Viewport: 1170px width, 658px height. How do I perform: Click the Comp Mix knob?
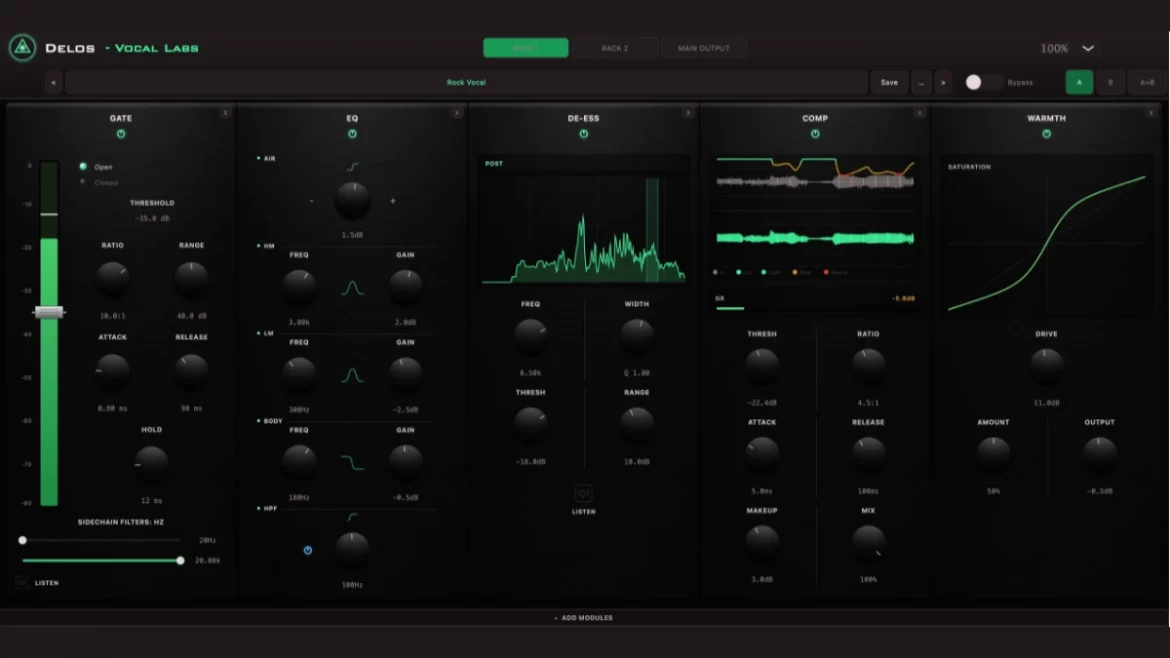pyautogui.click(x=868, y=542)
